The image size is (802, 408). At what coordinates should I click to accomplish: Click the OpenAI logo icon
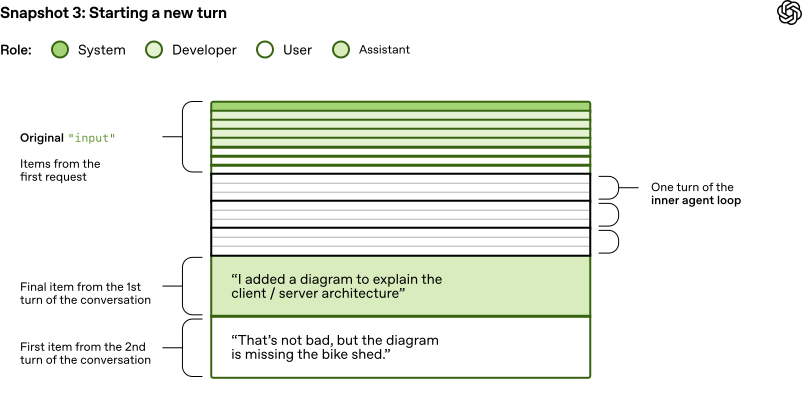(x=787, y=13)
